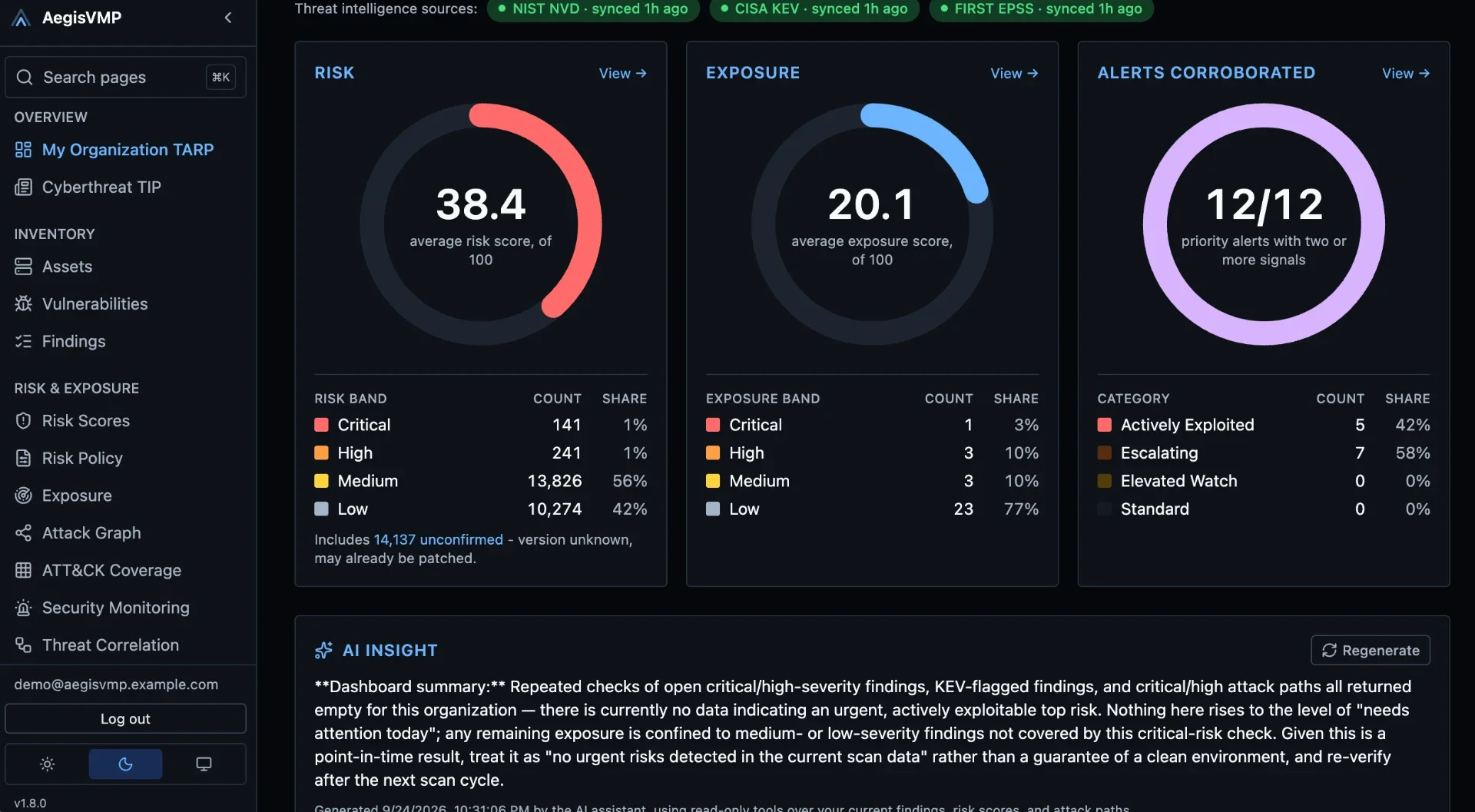
Task: Click the Exposure target icon
Action: pyautogui.click(x=24, y=495)
